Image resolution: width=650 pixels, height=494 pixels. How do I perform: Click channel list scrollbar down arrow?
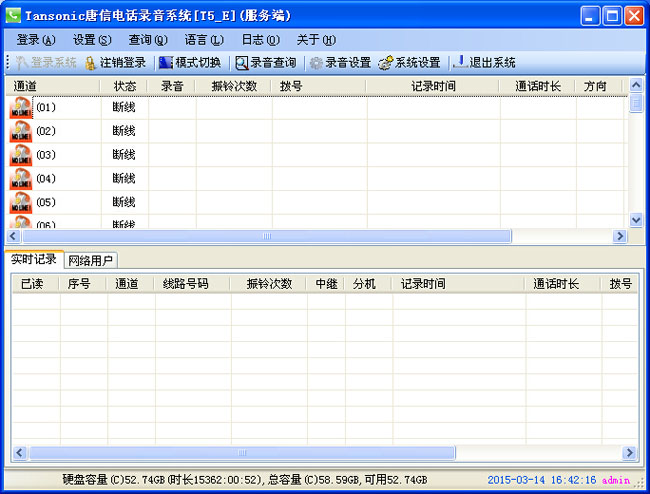tap(636, 220)
